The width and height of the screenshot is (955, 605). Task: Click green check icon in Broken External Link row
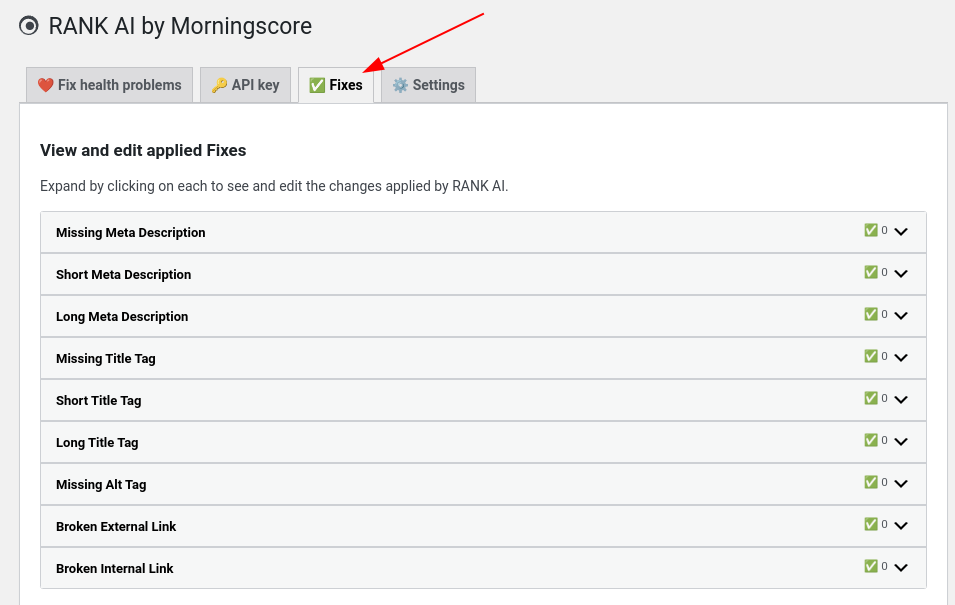(871, 525)
